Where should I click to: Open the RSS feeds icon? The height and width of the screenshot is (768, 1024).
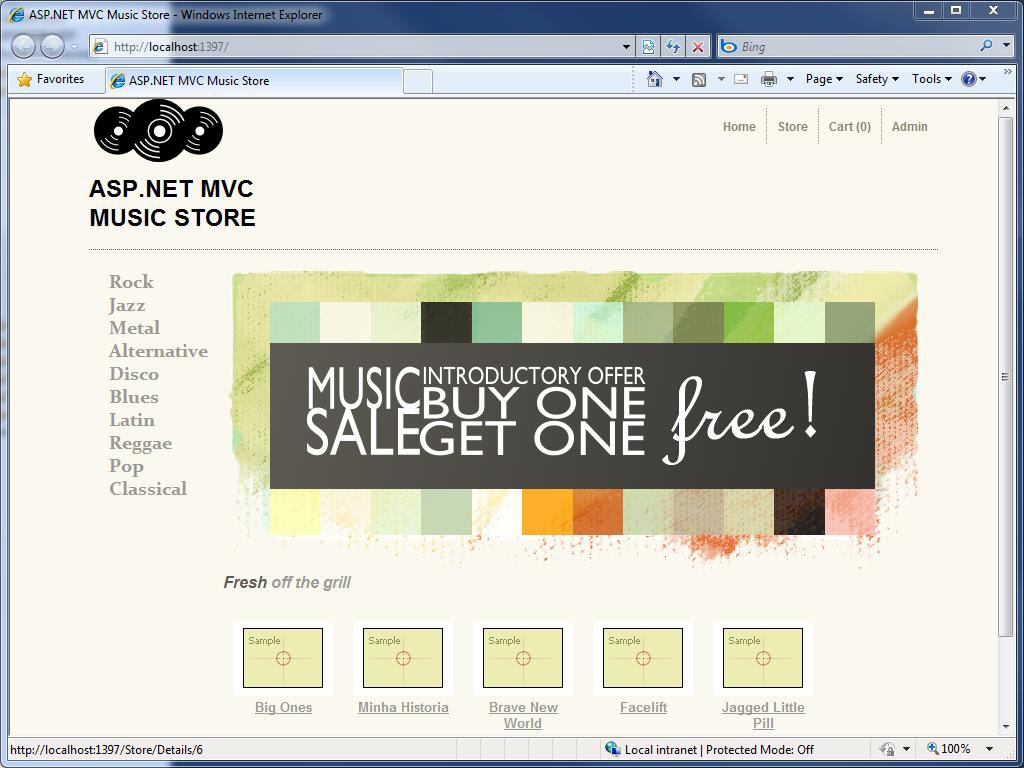[x=699, y=78]
